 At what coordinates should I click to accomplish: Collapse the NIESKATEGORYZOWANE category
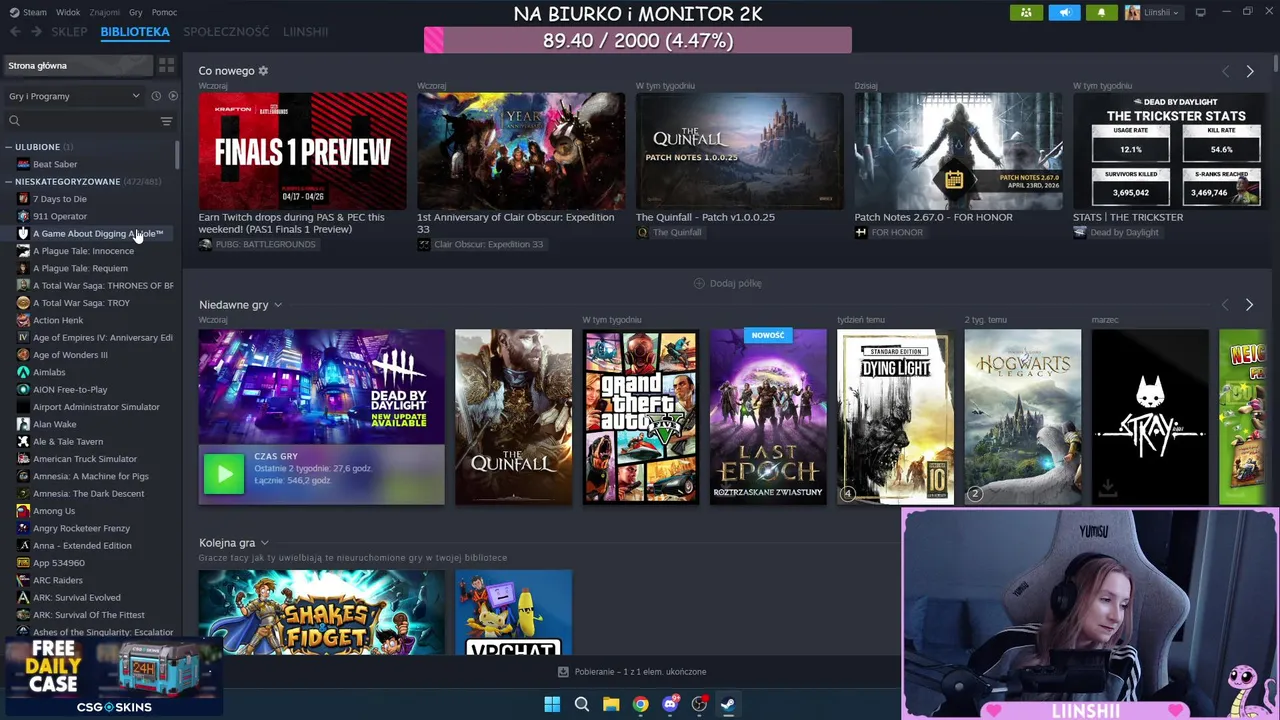(x=8, y=182)
